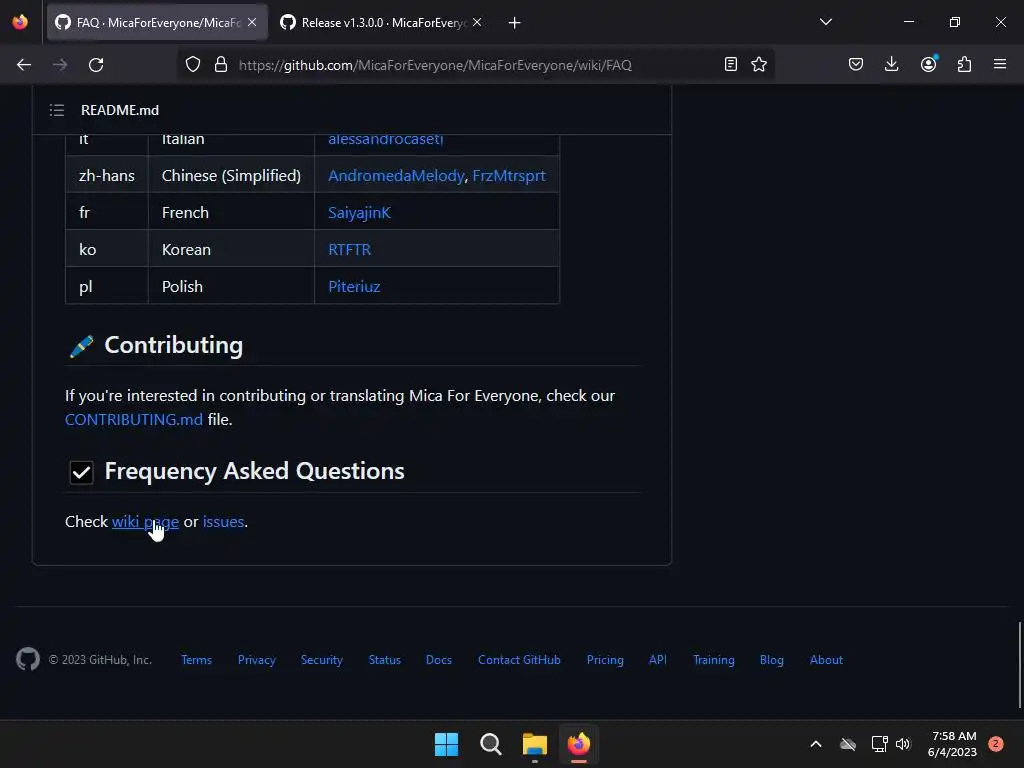The height and width of the screenshot is (768, 1024).
Task: Toggle reader view for this page
Action: pyautogui.click(x=731, y=64)
